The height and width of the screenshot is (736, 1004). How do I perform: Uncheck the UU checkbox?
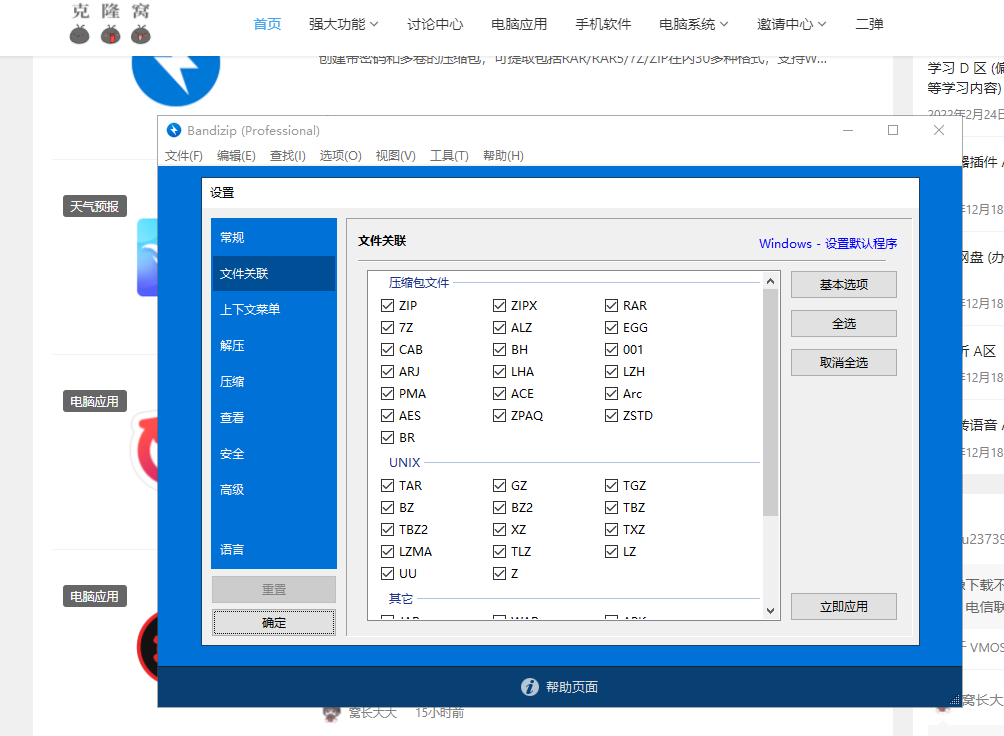387,573
